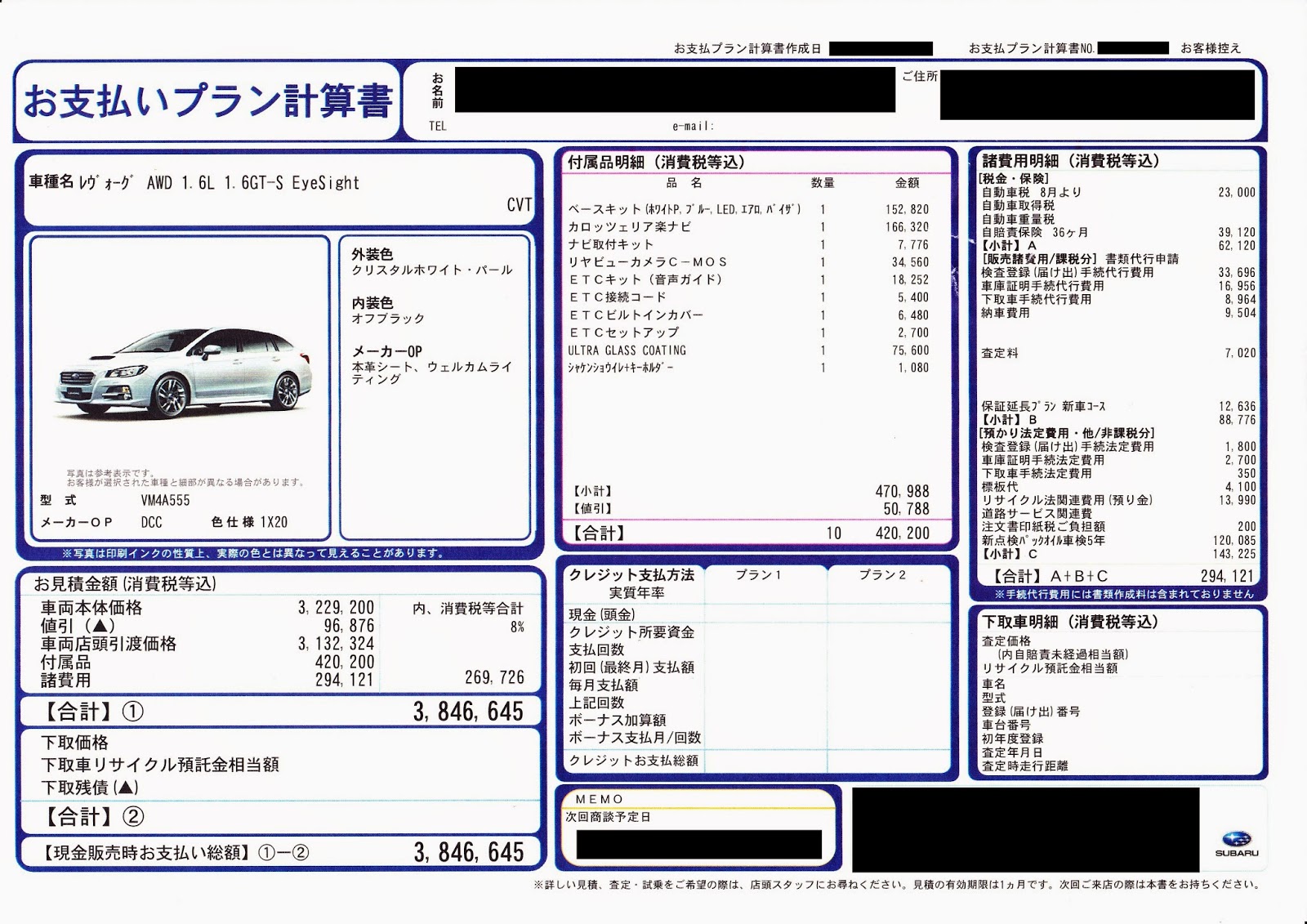Click the 'DCC' maker option code
Viewport: 1307px width, 924px height.
[151, 522]
